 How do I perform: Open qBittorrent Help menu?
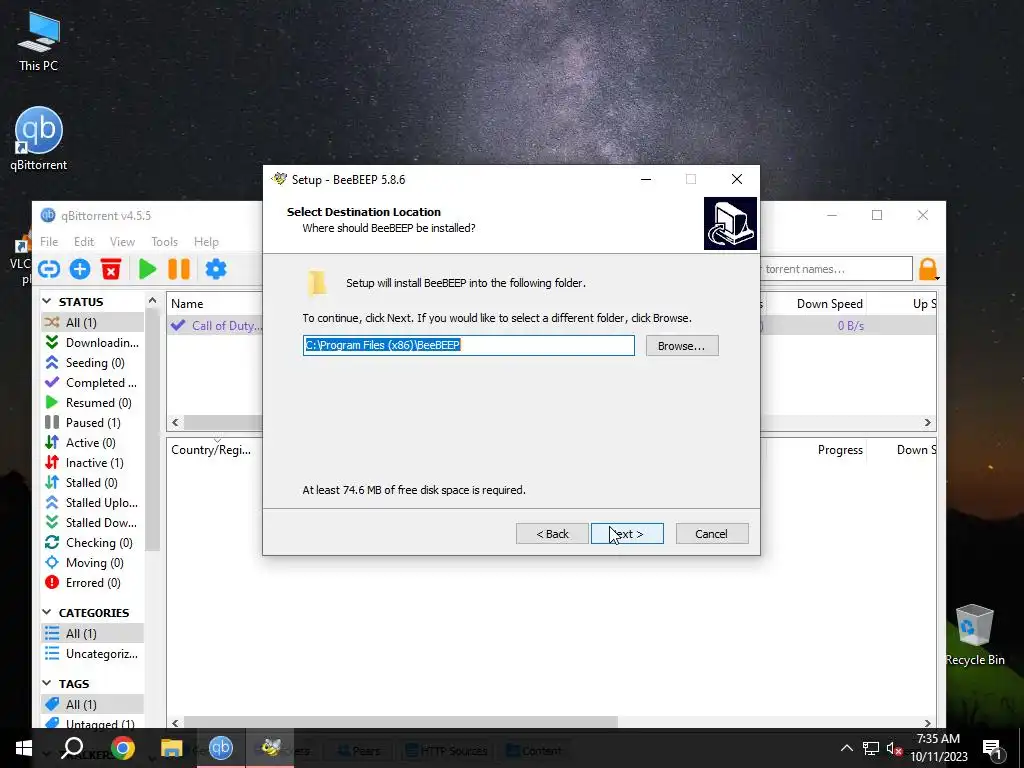[206, 242]
